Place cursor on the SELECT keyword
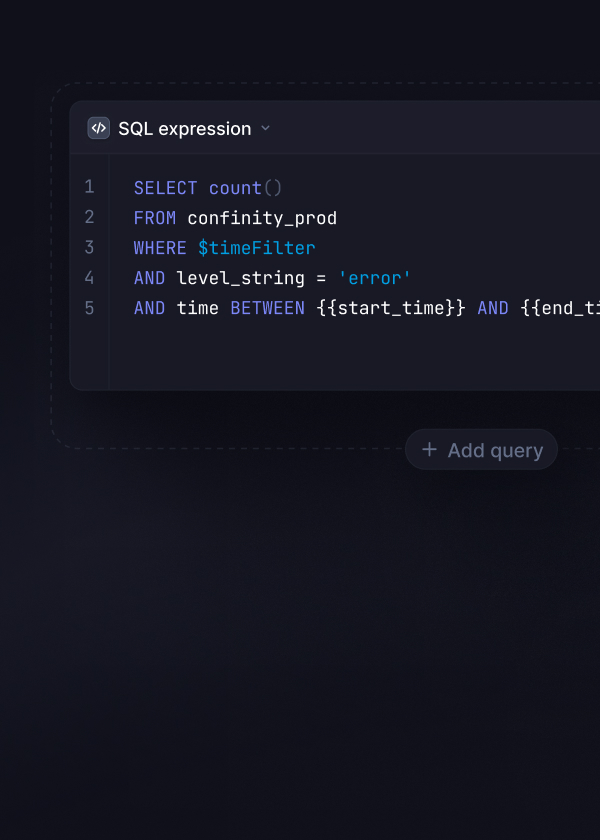This screenshot has width=600, height=840. [165, 188]
